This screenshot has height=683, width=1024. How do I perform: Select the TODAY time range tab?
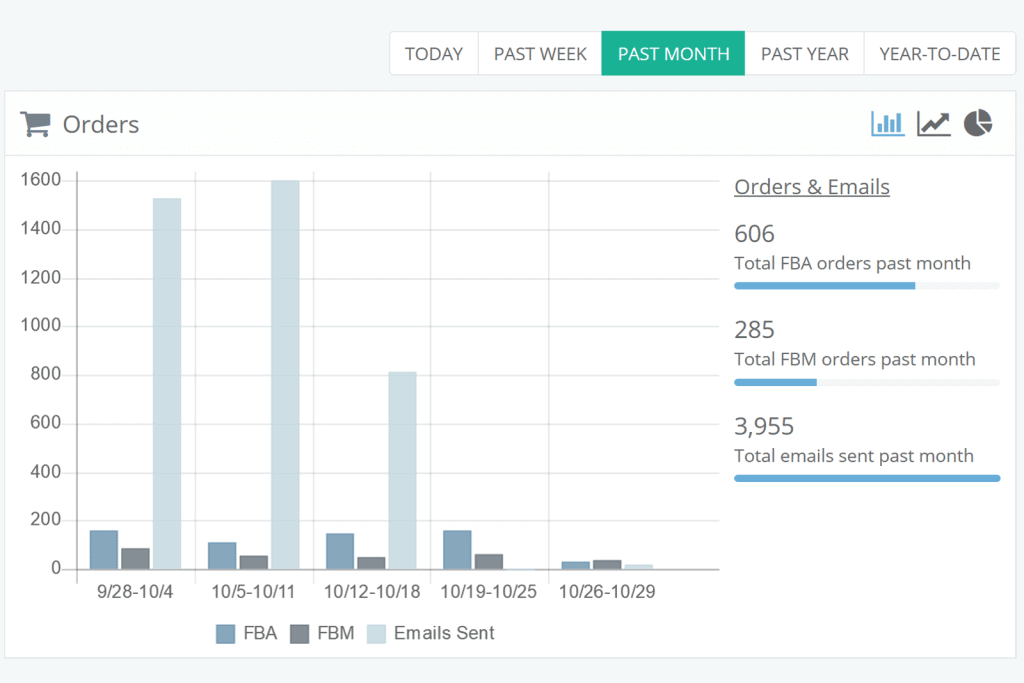click(x=434, y=54)
